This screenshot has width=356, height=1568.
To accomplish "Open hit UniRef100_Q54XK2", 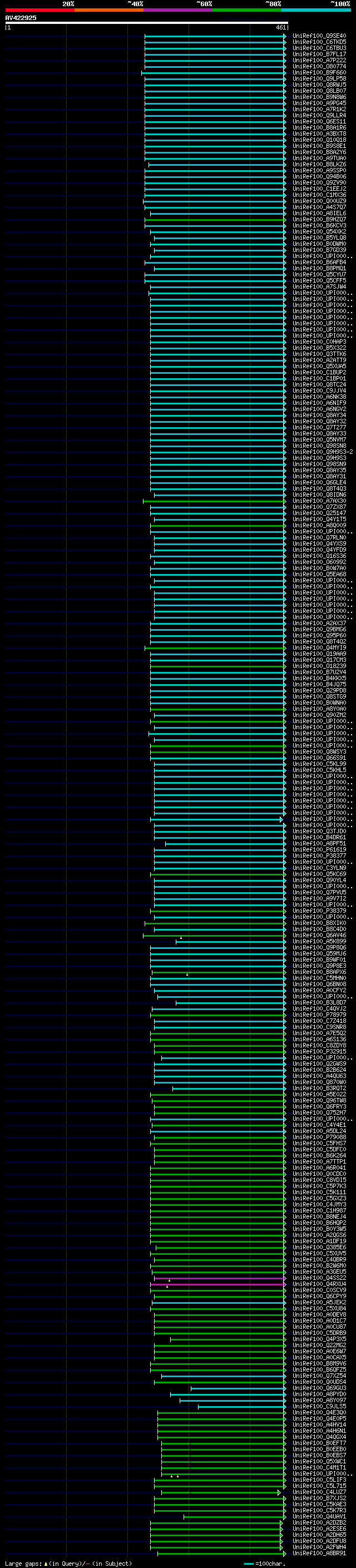I will (319, 232).
